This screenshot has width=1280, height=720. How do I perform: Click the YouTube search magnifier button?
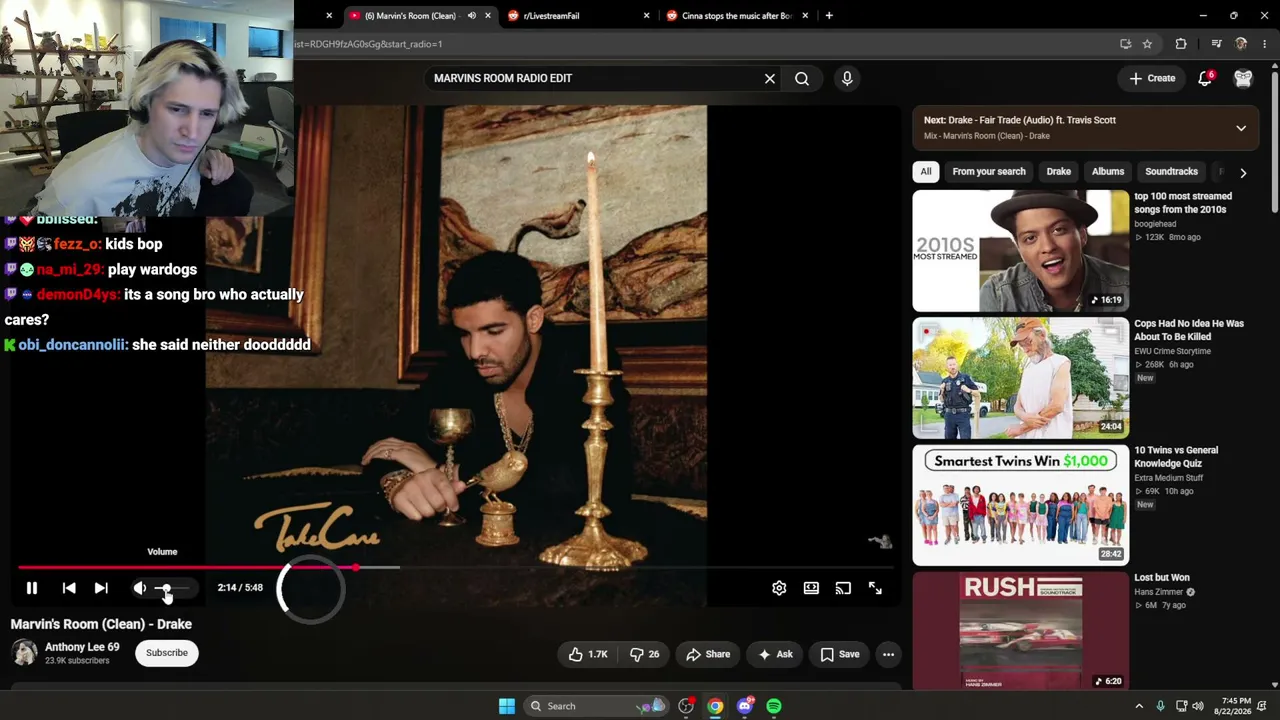click(x=802, y=78)
